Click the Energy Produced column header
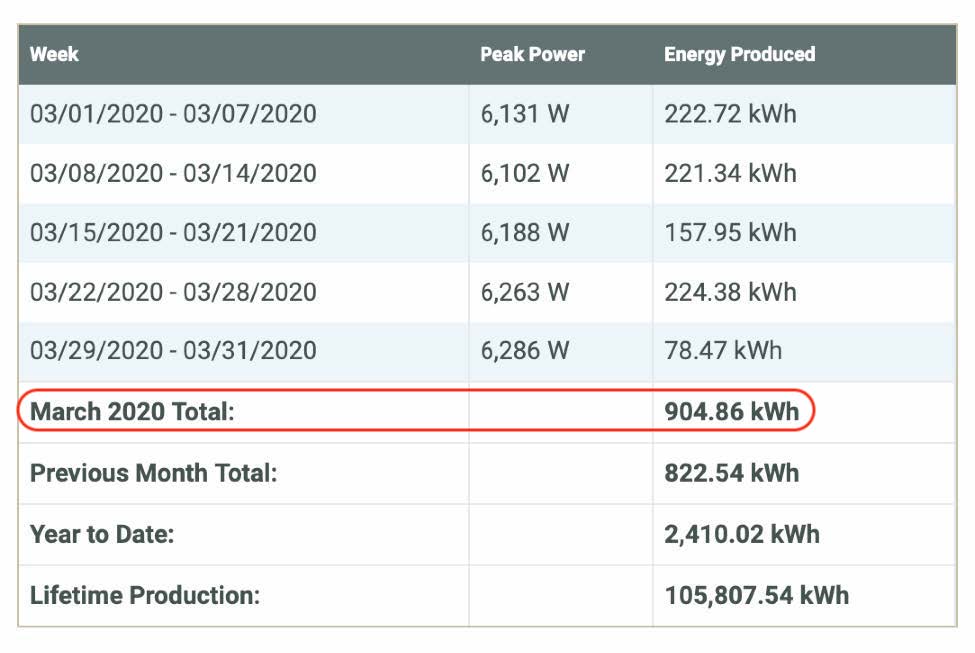The height and width of the screenshot is (653, 975). [739, 55]
